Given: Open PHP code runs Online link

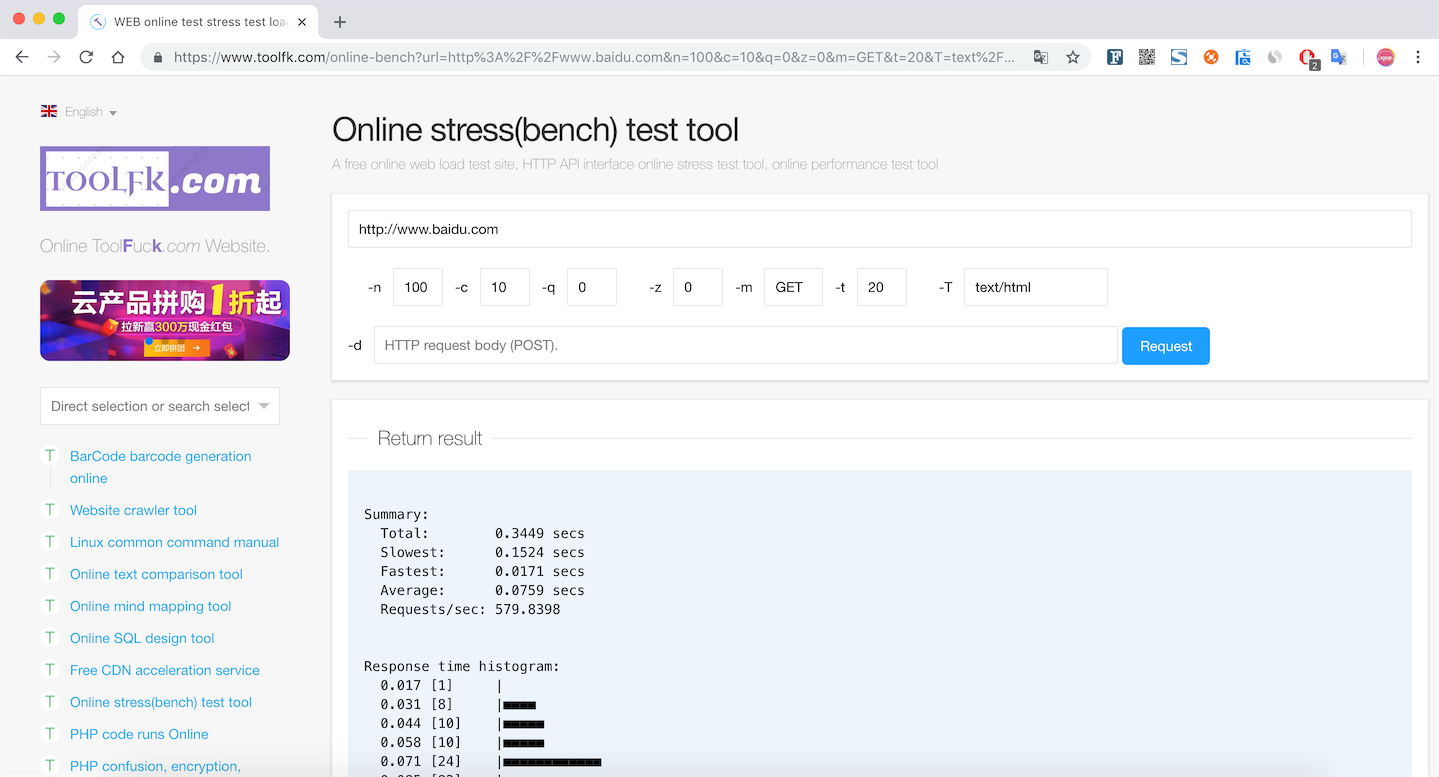Looking at the screenshot, I should point(139,734).
